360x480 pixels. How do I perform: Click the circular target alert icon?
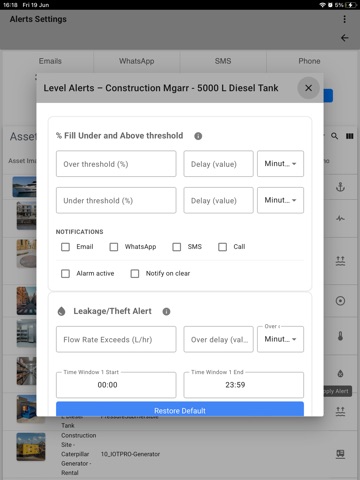click(x=340, y=301)
